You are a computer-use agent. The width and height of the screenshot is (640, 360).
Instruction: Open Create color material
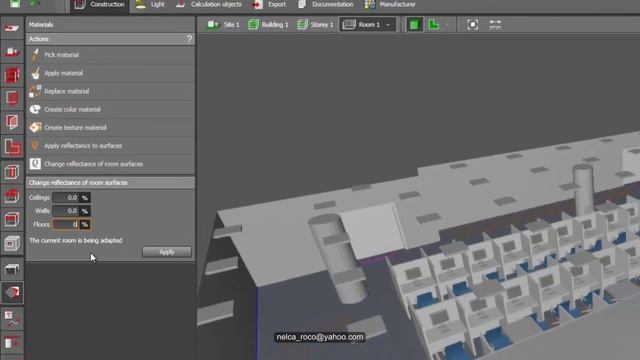click(110, 109)
